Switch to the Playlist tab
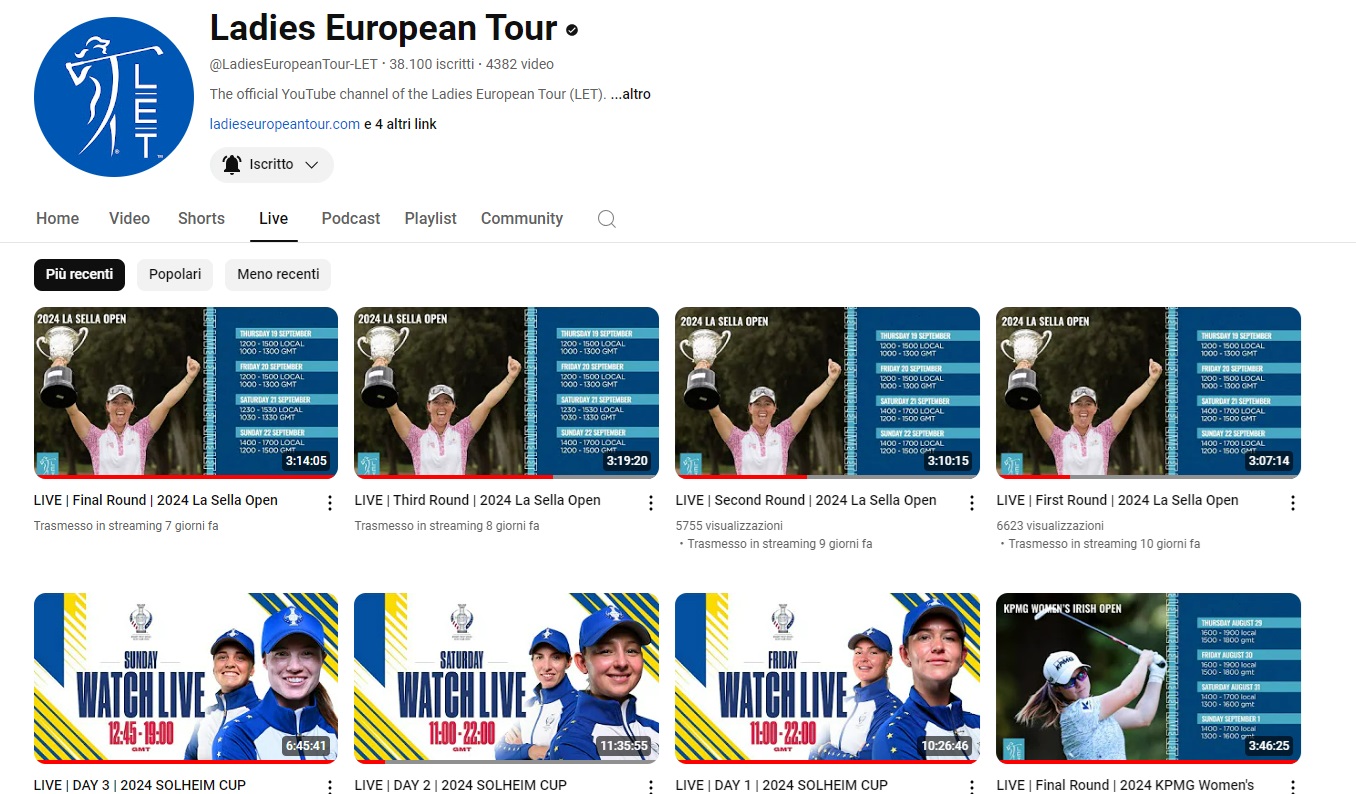Screen dimensions: 1356x794 (x=430, y=219)
